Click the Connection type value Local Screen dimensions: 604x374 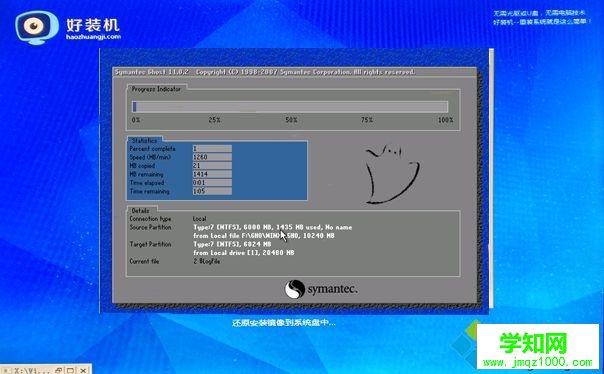click(200, 219)
